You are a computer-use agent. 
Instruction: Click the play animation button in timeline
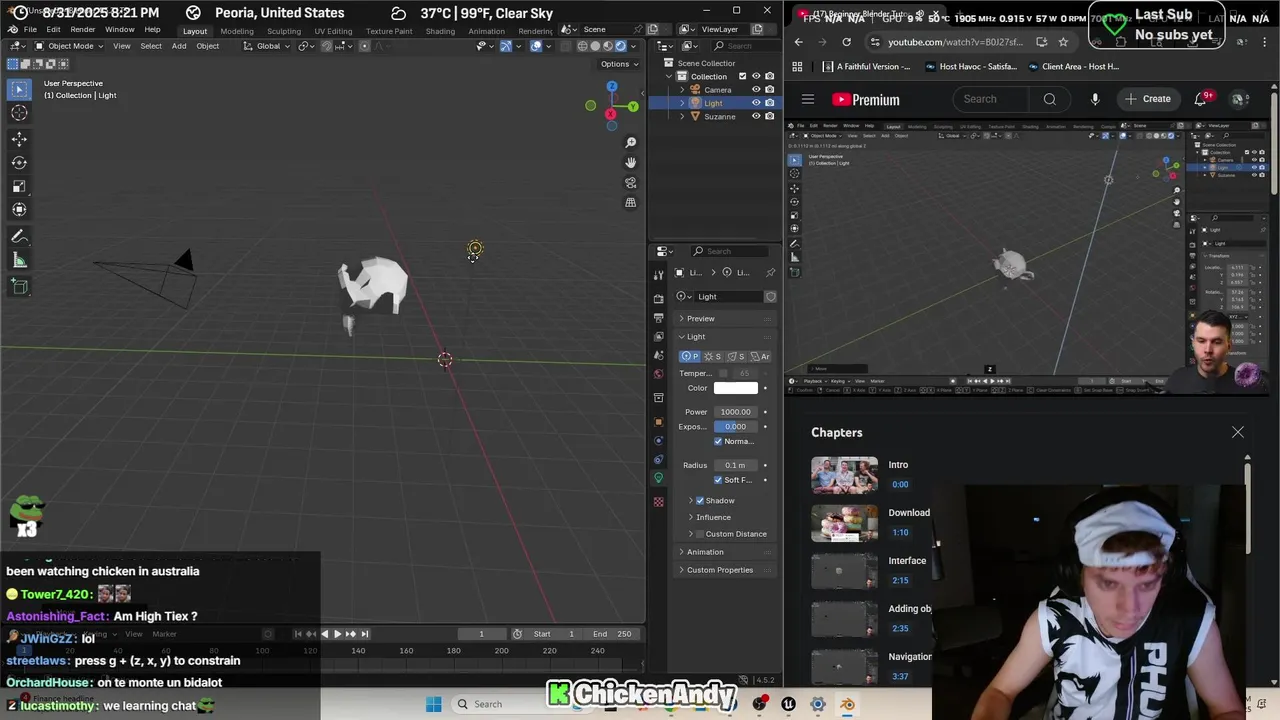point(337,633)
